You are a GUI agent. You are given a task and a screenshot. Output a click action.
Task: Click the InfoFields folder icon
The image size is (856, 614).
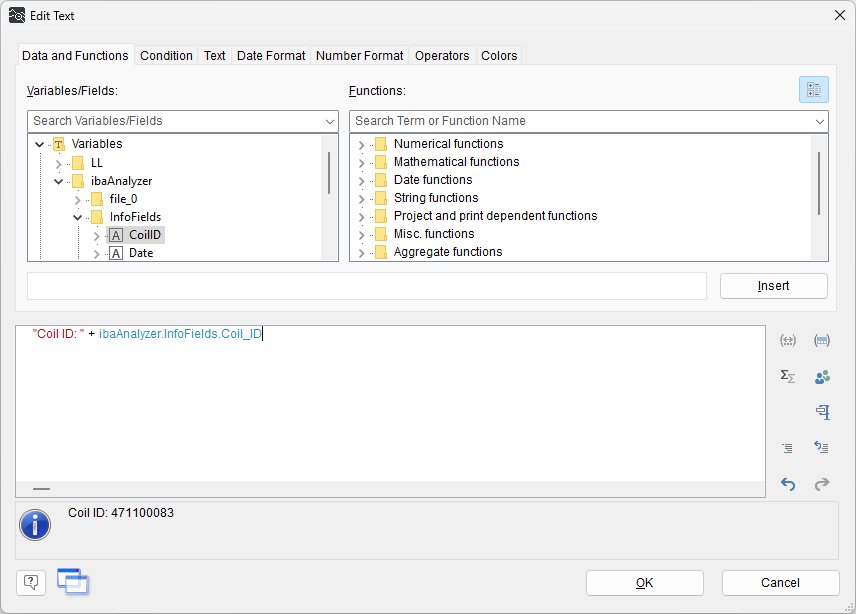[x=97, y=217]
